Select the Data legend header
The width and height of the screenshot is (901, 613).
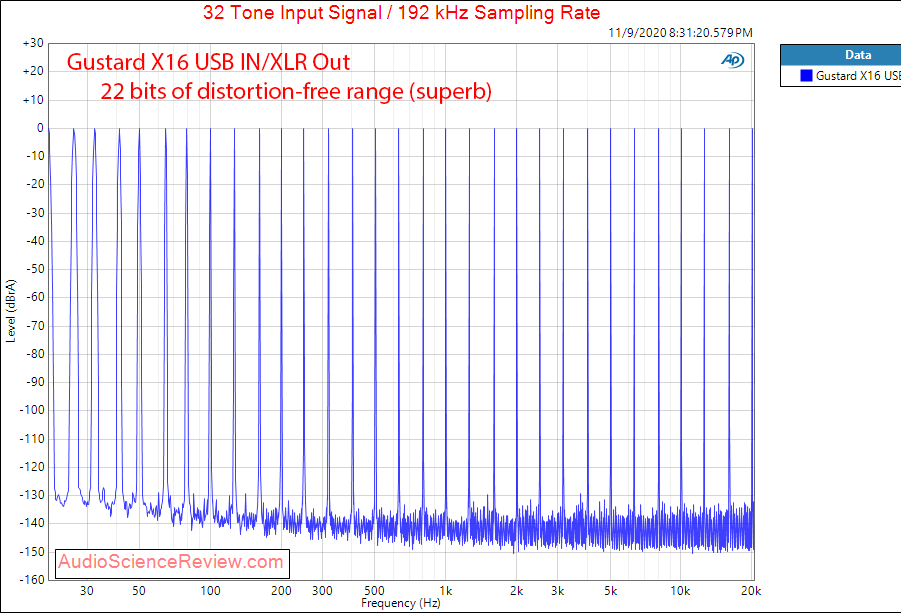[x=858, y=55]
